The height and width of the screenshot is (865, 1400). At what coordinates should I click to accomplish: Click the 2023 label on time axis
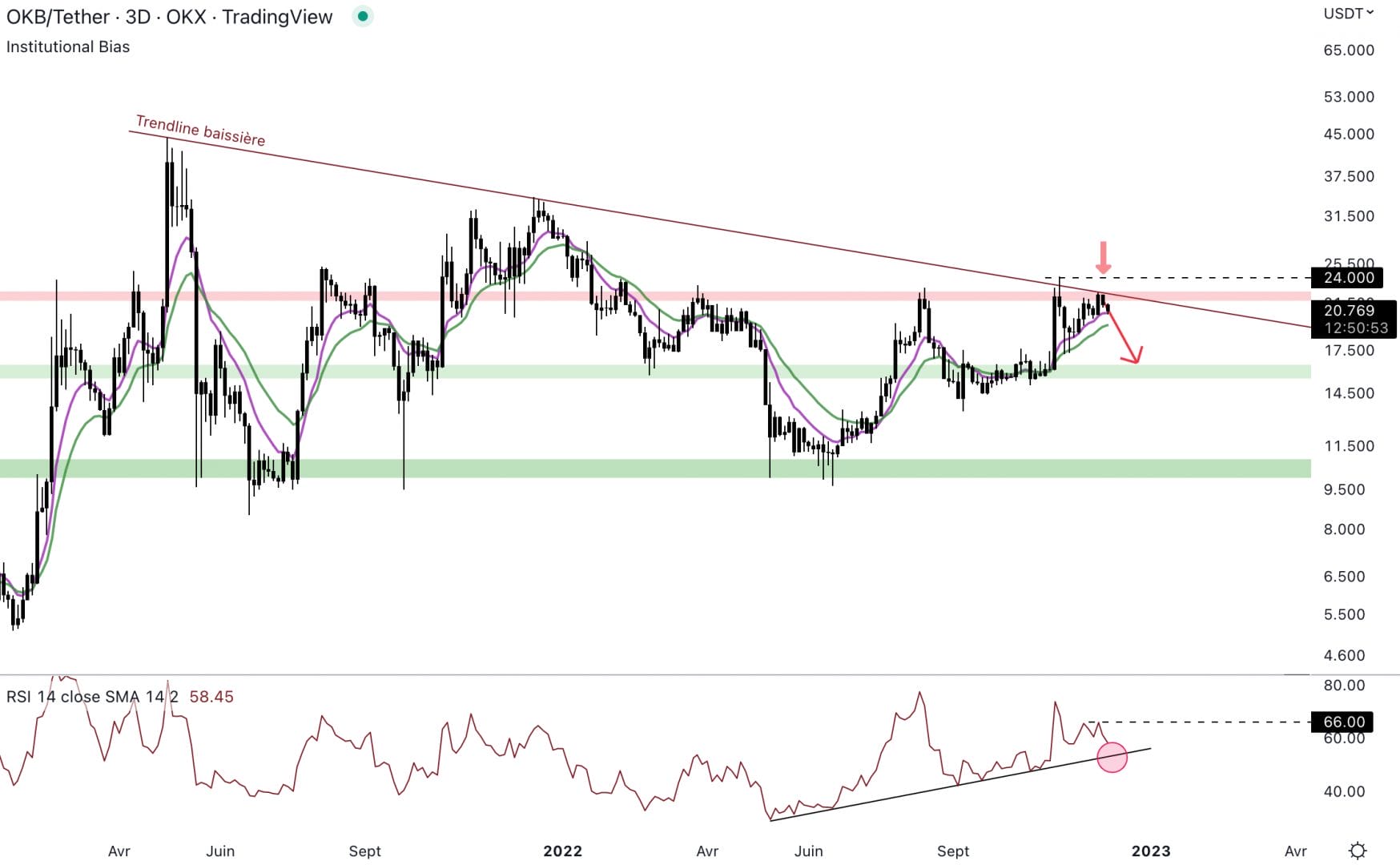1150,851
